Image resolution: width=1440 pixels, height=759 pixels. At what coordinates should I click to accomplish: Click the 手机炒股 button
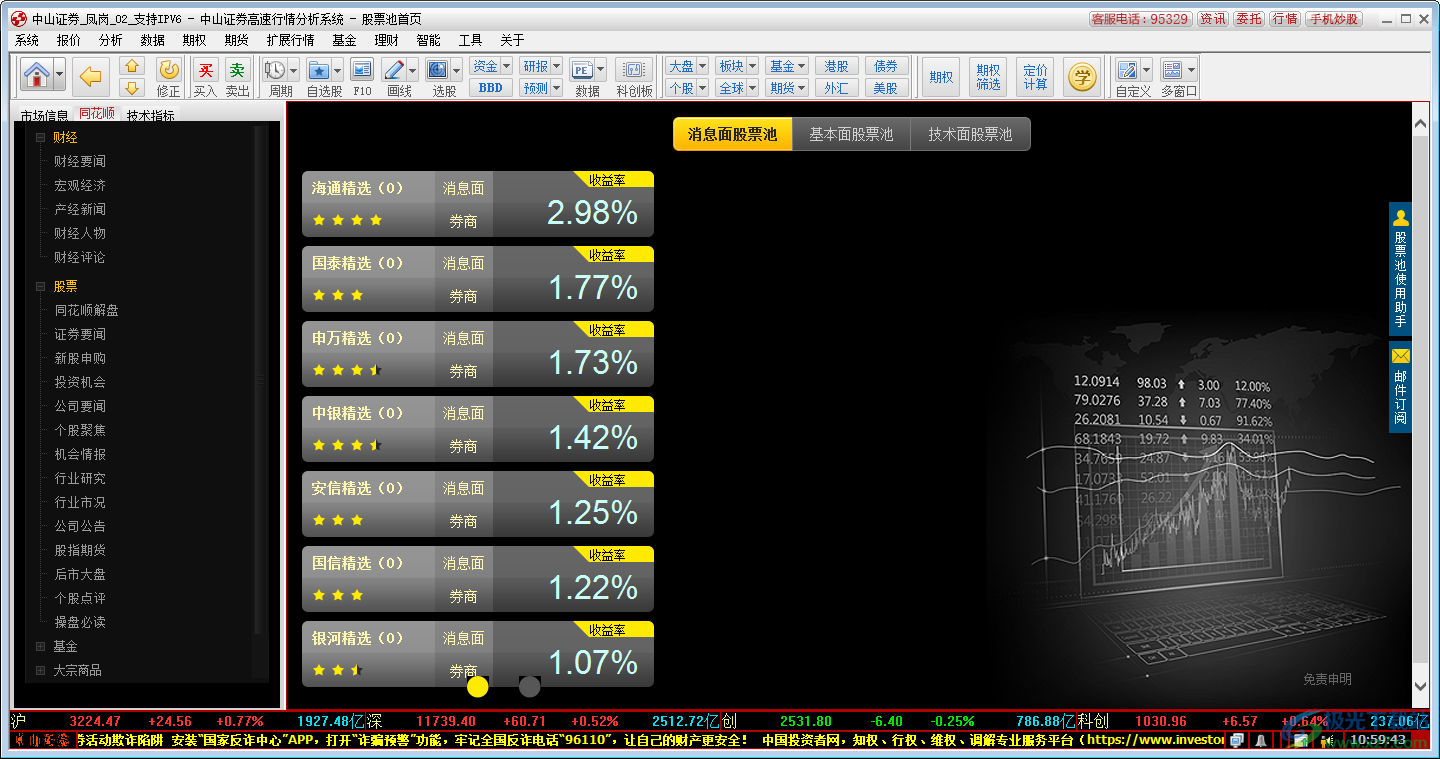[1334, 19]
